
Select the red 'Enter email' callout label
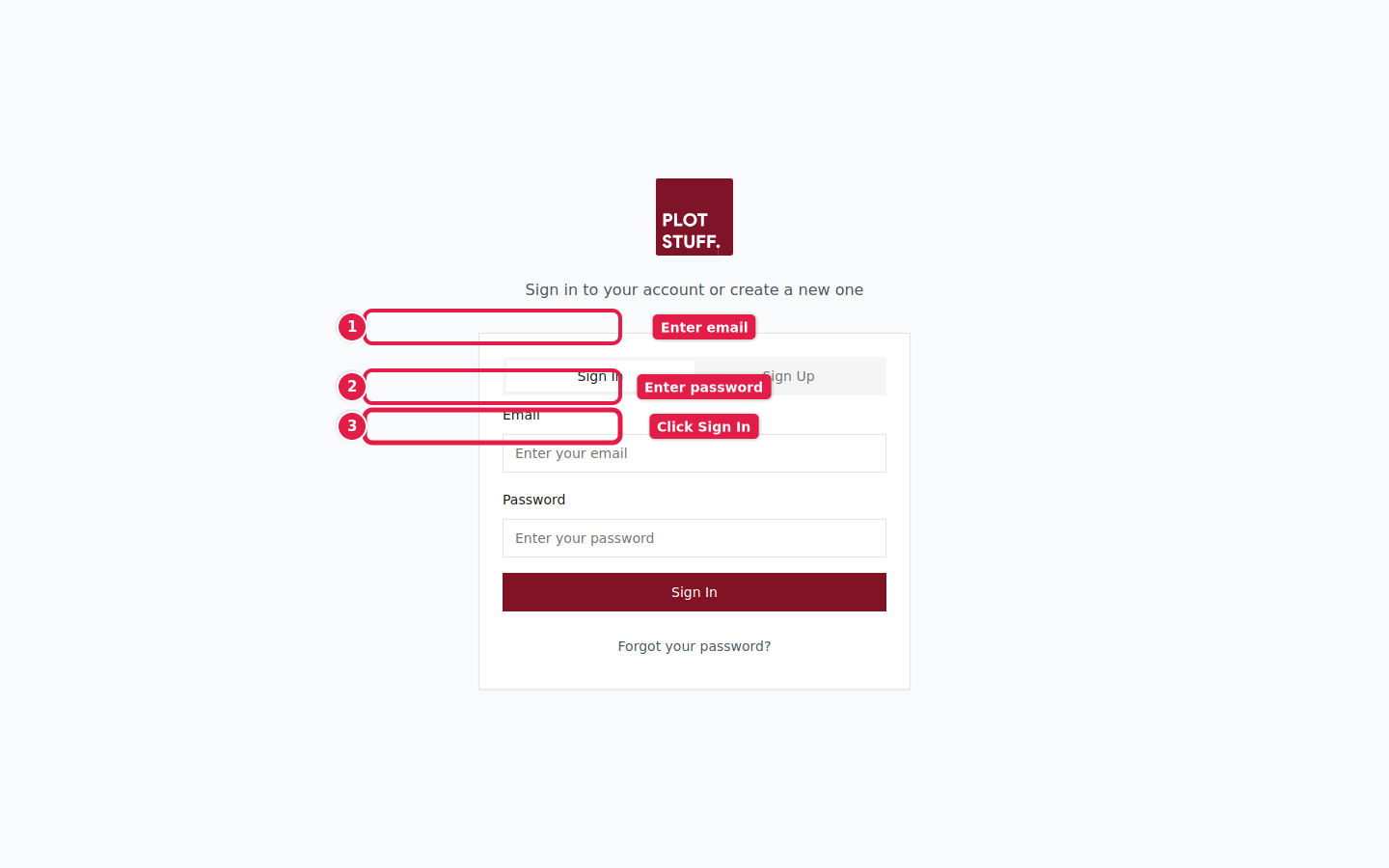(x=704, y=328)
